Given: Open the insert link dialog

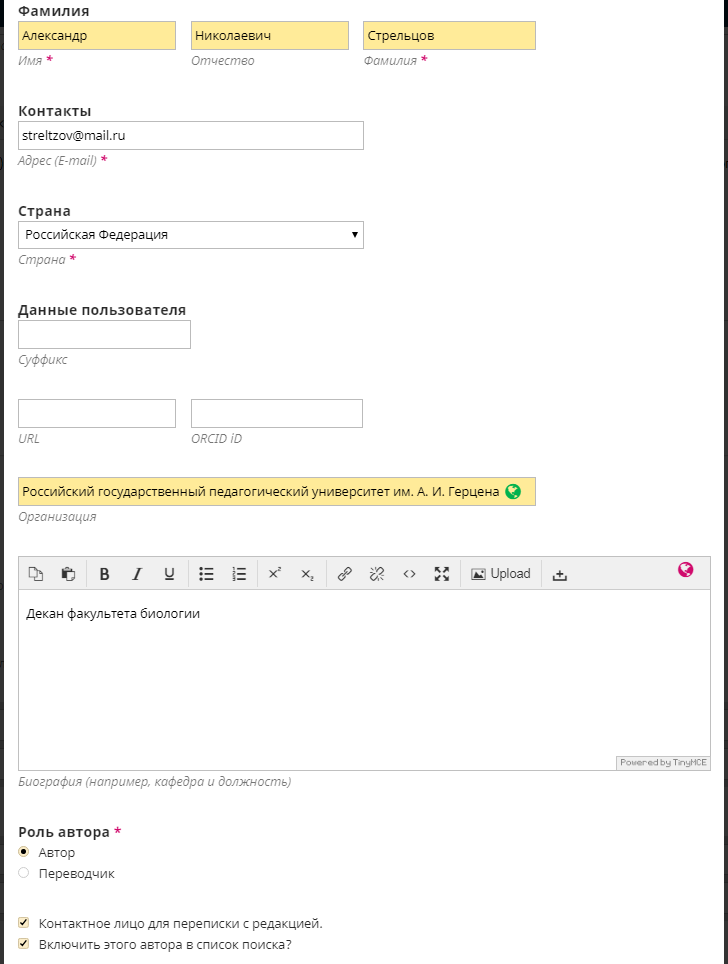Looking at the screenshot, I should tap(345, 574).
